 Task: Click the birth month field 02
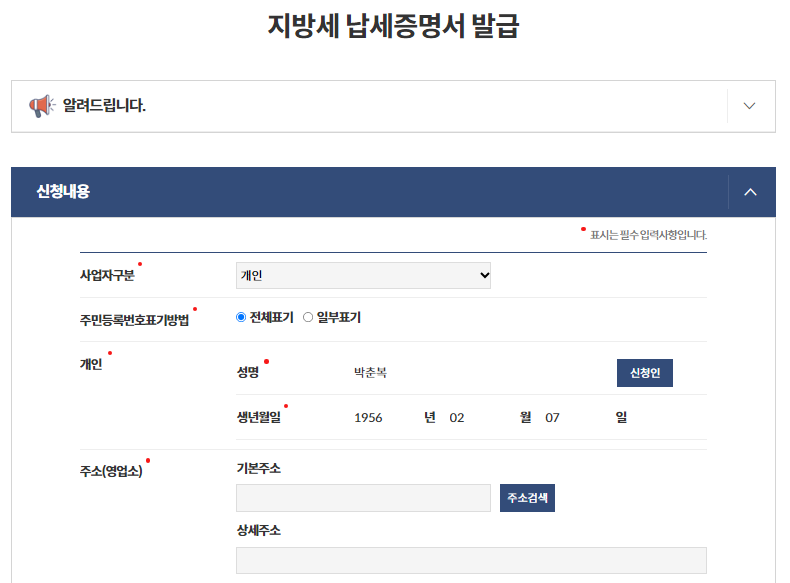point(457,418)
